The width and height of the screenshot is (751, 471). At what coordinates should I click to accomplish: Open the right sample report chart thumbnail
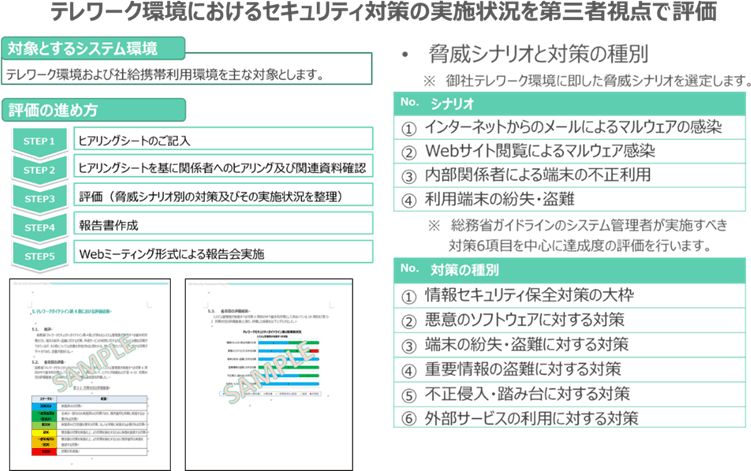click(x=269, y=375)
